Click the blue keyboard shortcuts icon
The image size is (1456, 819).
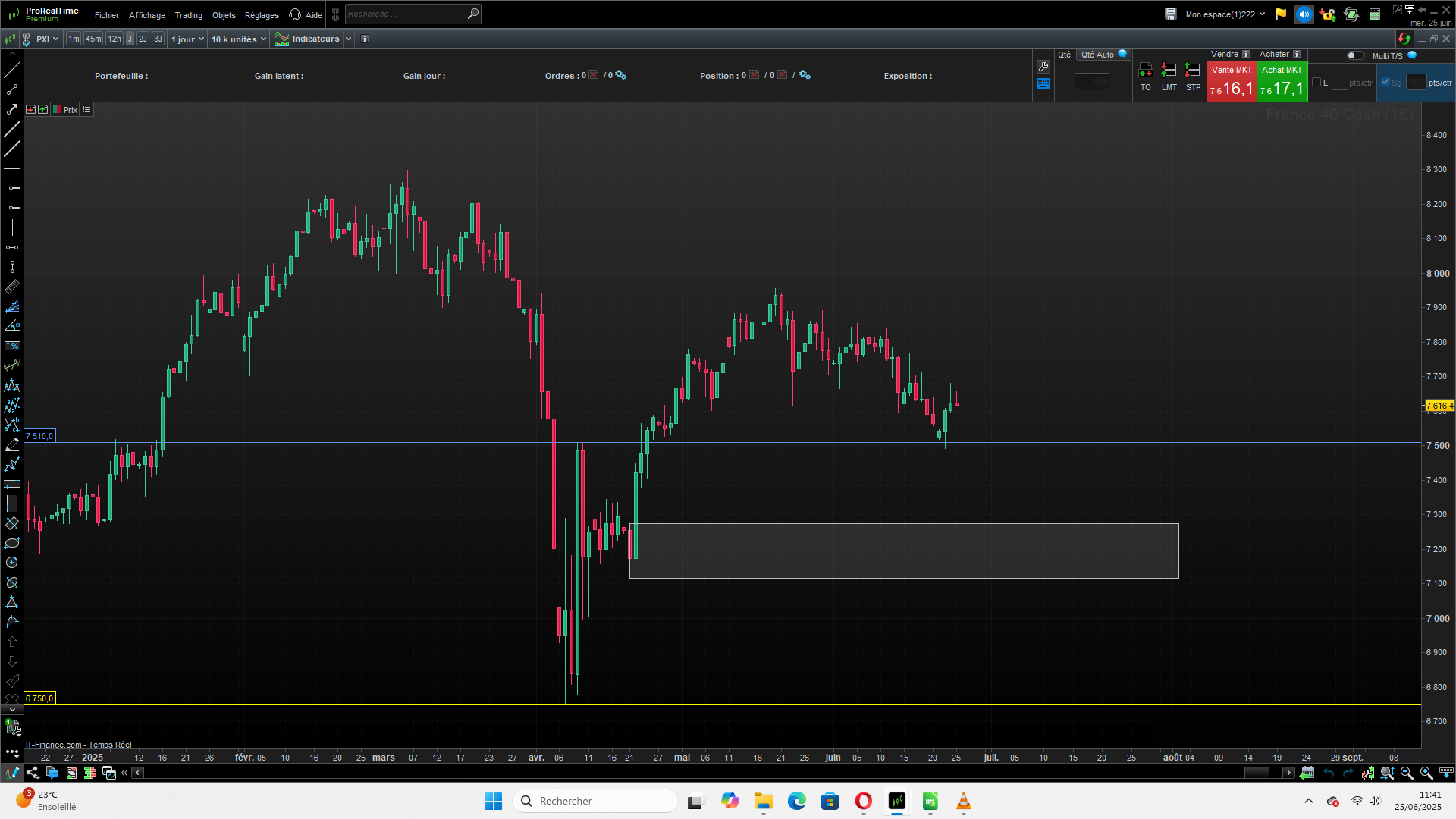(x=1043, y=84)
